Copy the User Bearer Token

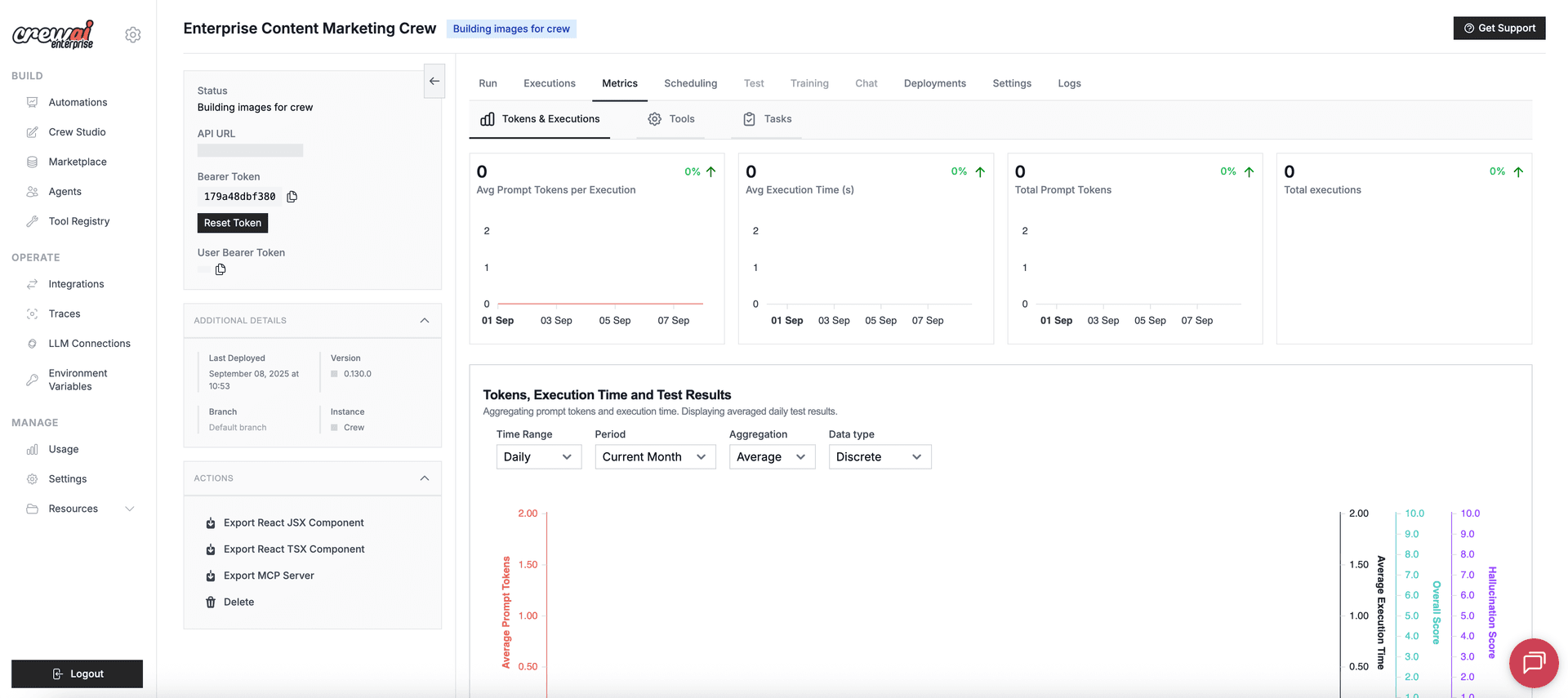[x=220, y=269]
